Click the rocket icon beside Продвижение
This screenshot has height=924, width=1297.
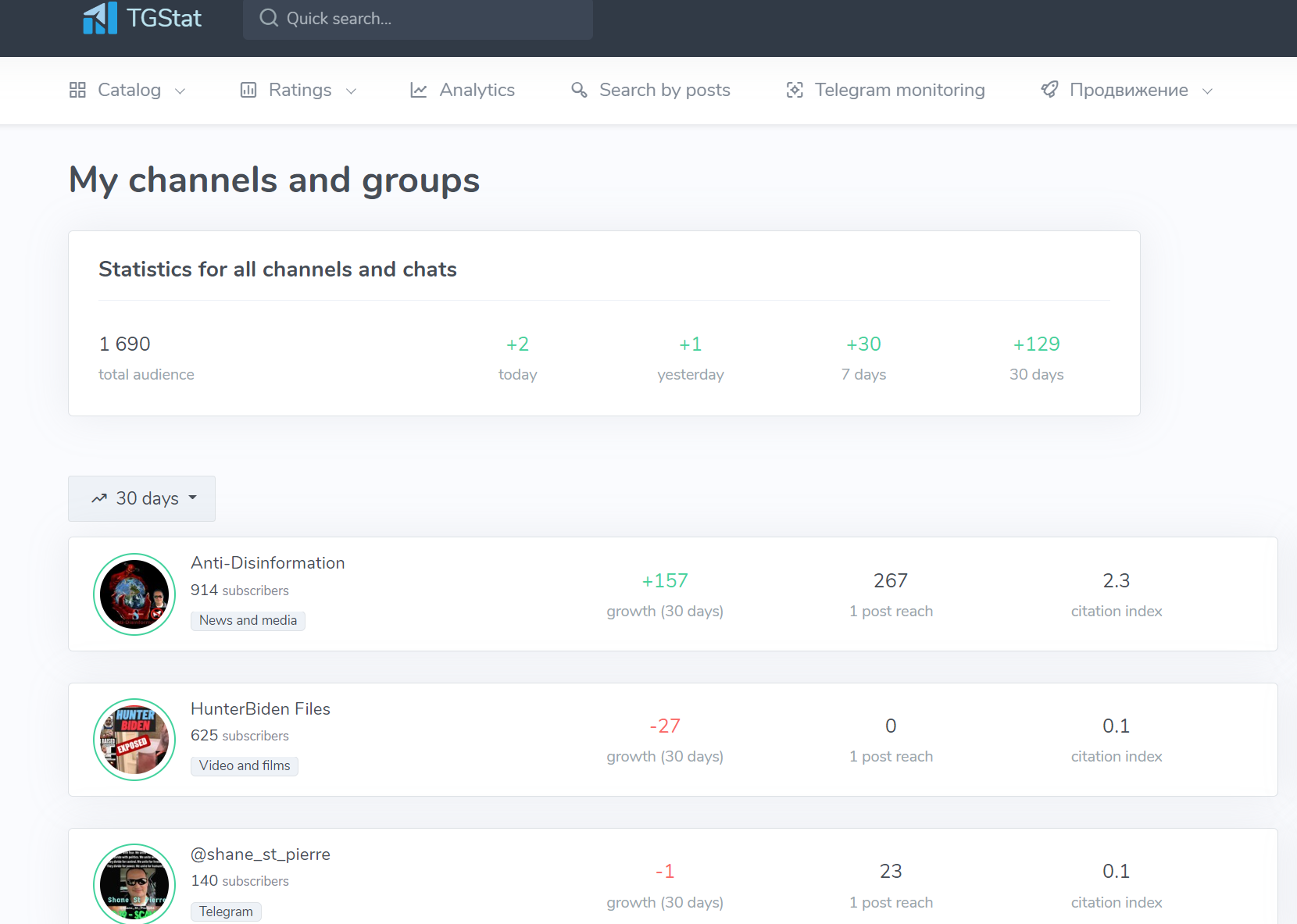tap(1049, 90)
